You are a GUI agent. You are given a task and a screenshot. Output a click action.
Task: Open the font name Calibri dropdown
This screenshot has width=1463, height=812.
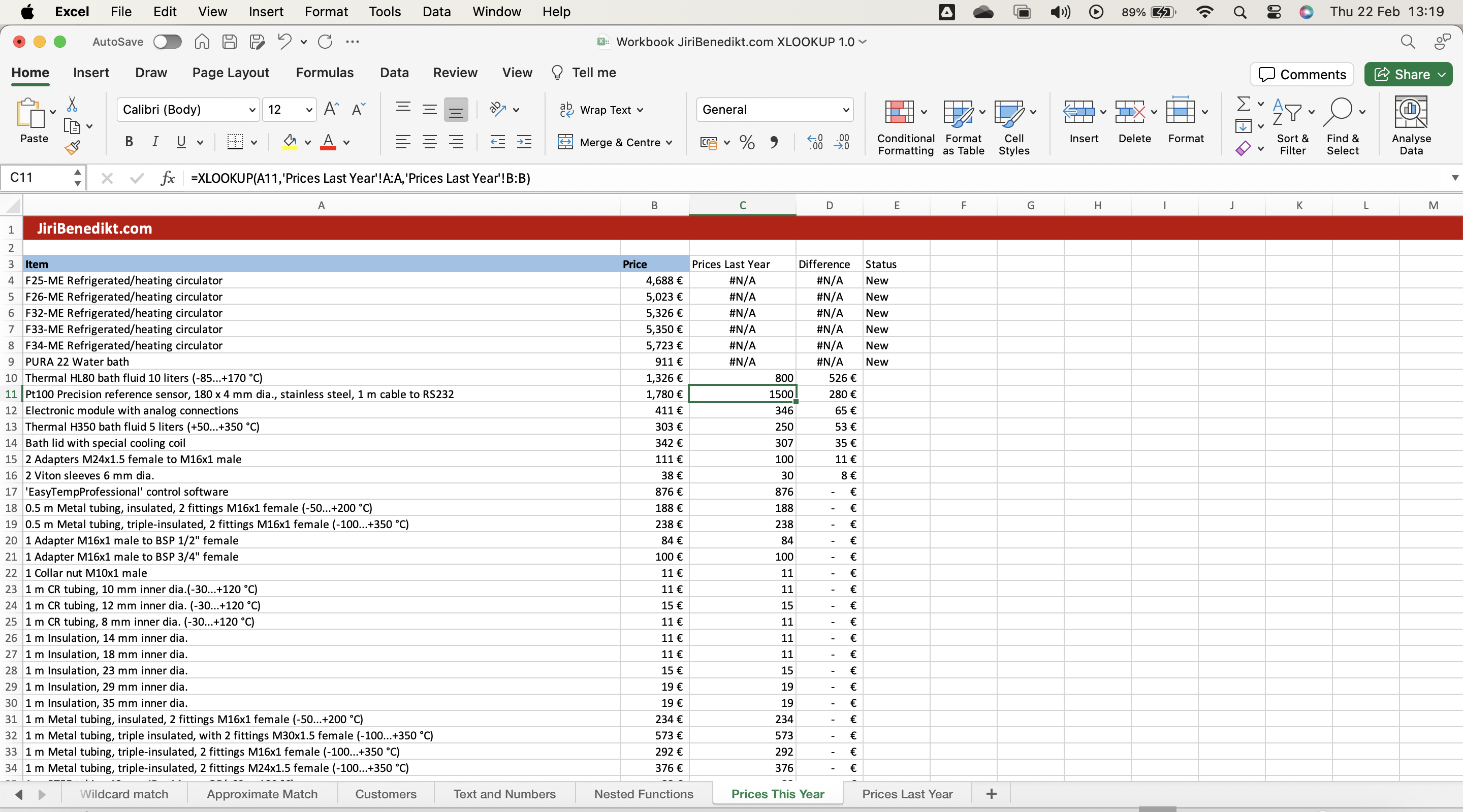(251, 110)
